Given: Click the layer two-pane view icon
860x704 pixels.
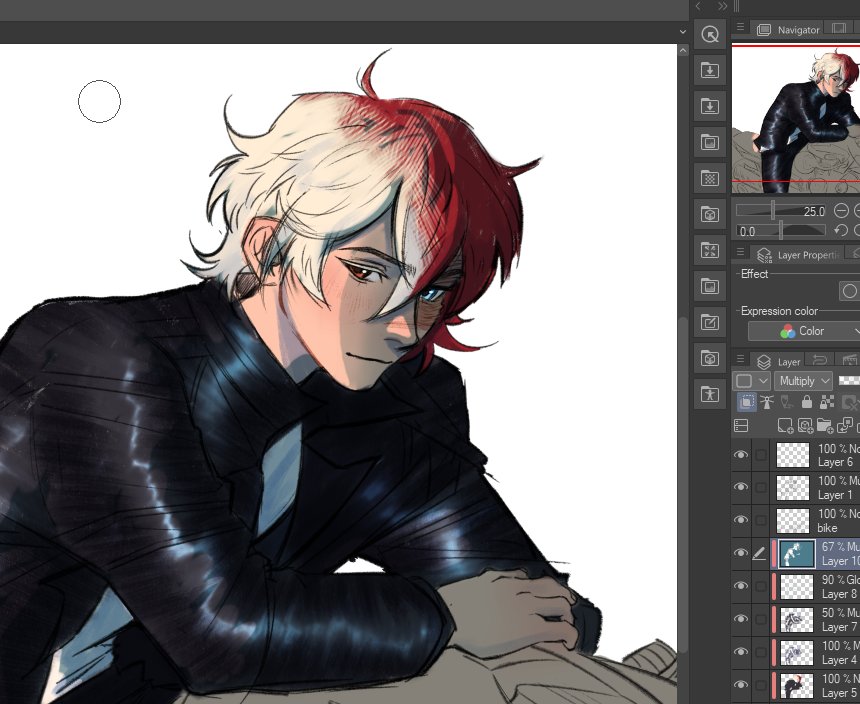Looking at the screenshot, I should click(x=741, y=425).
